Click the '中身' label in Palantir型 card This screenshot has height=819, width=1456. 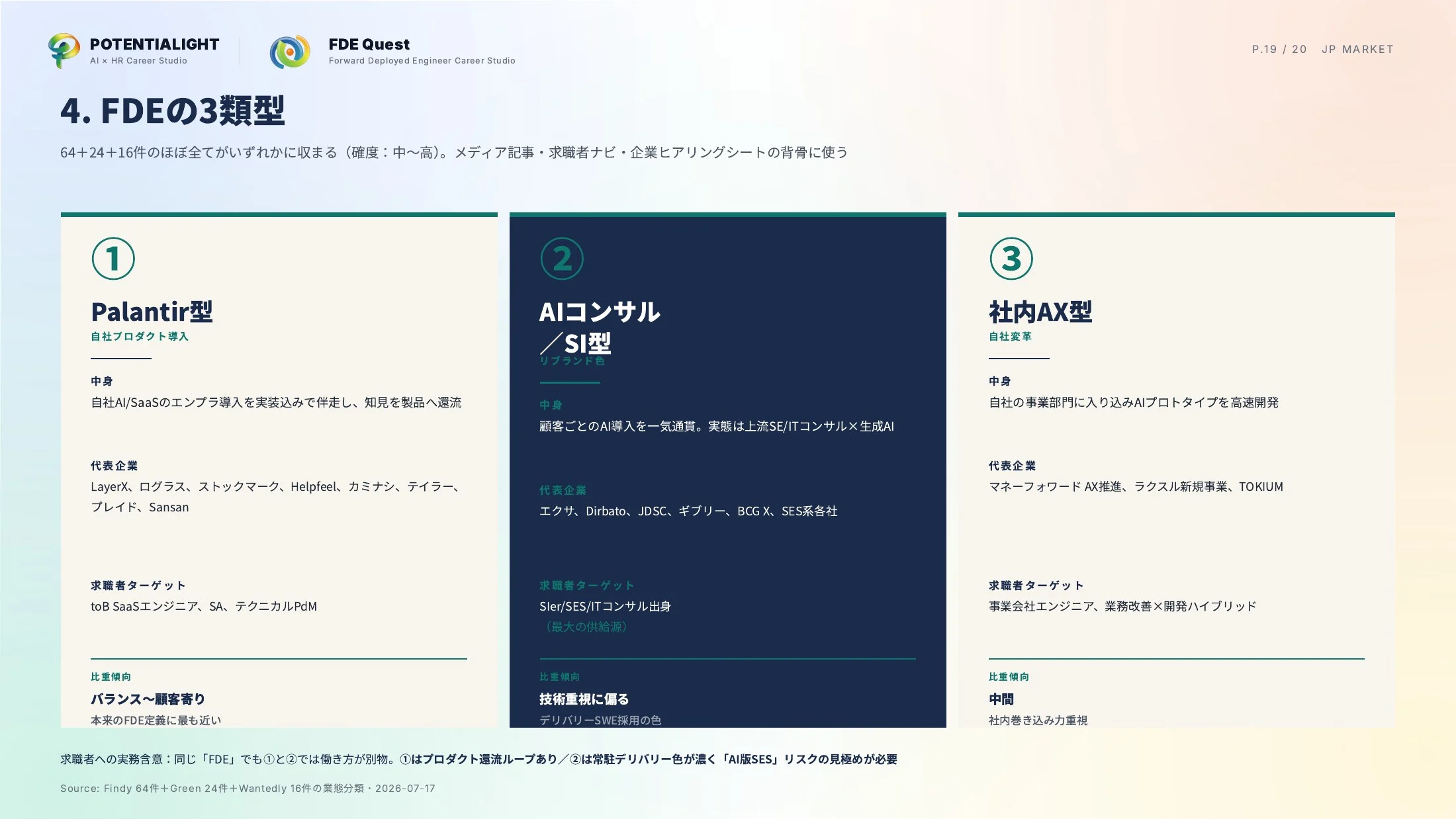click(x=102, y=381)
